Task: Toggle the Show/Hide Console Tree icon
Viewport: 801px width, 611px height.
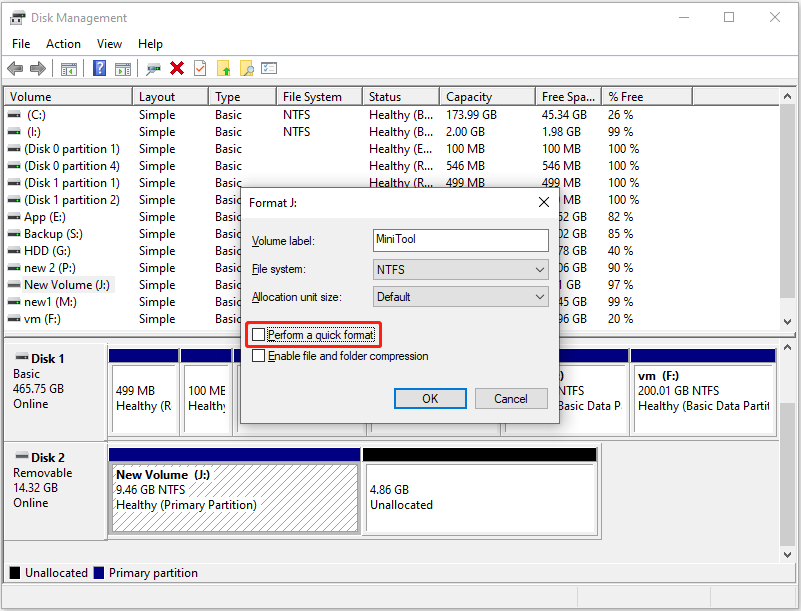Action: pos(67,68)
